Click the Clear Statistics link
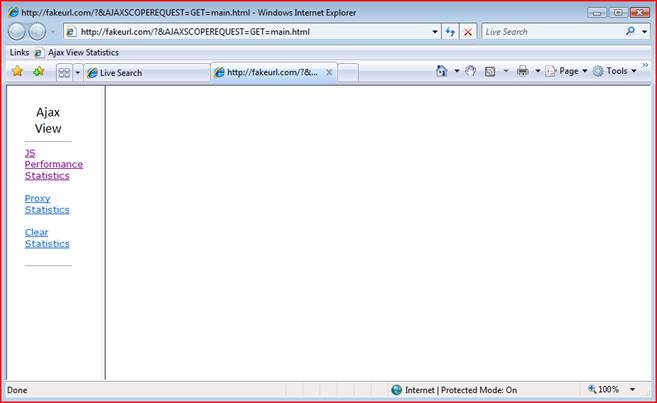This screenshot has width=657, height=403. (x=46, y=238)
